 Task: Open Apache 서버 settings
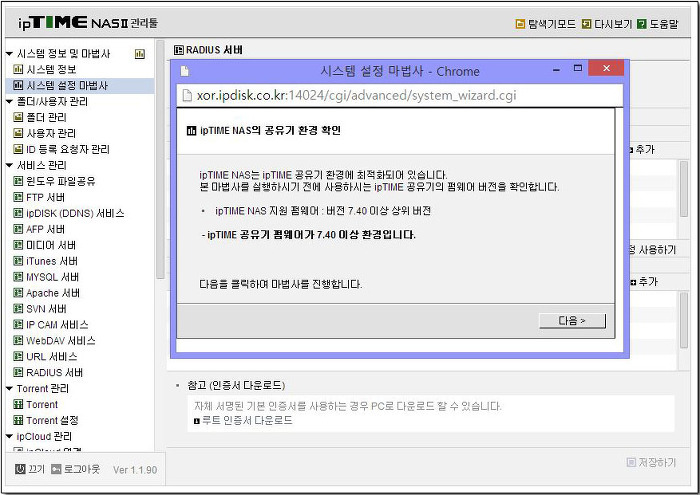tap(53, 293)
